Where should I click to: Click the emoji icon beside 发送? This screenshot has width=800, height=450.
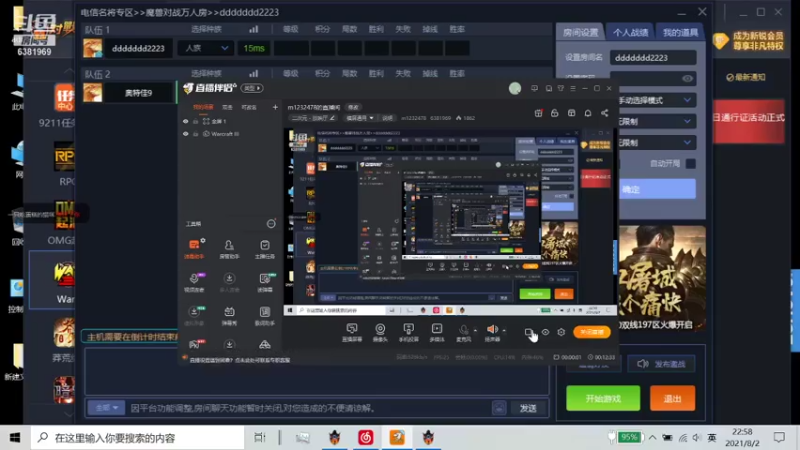click(x=499, y=408)
